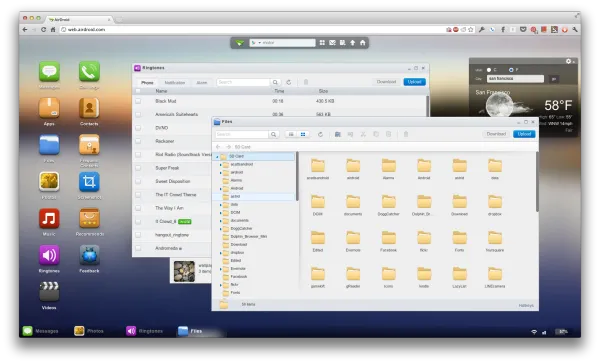
Task: Open the Recommends desktop icon
Action: click(89, 219)
